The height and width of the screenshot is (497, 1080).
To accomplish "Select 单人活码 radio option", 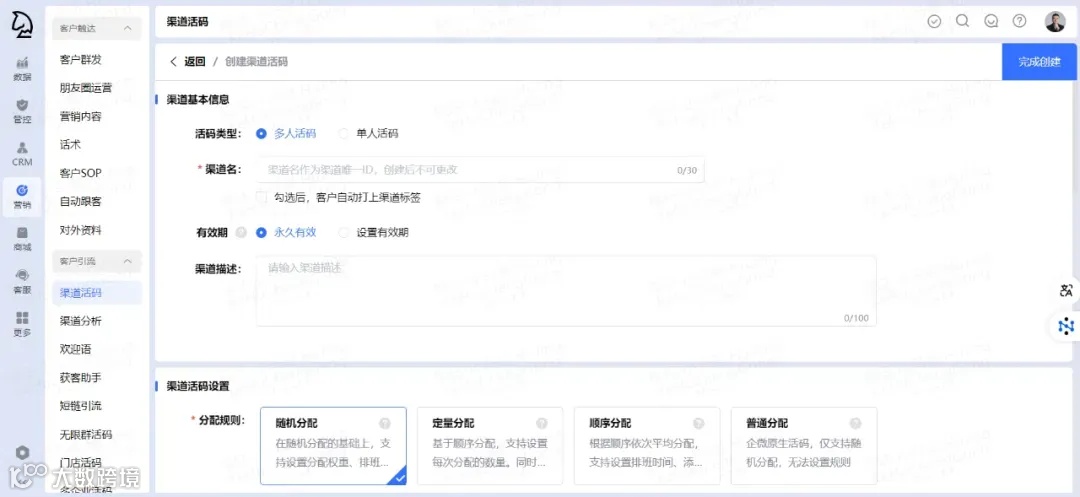I will point(343,134).
